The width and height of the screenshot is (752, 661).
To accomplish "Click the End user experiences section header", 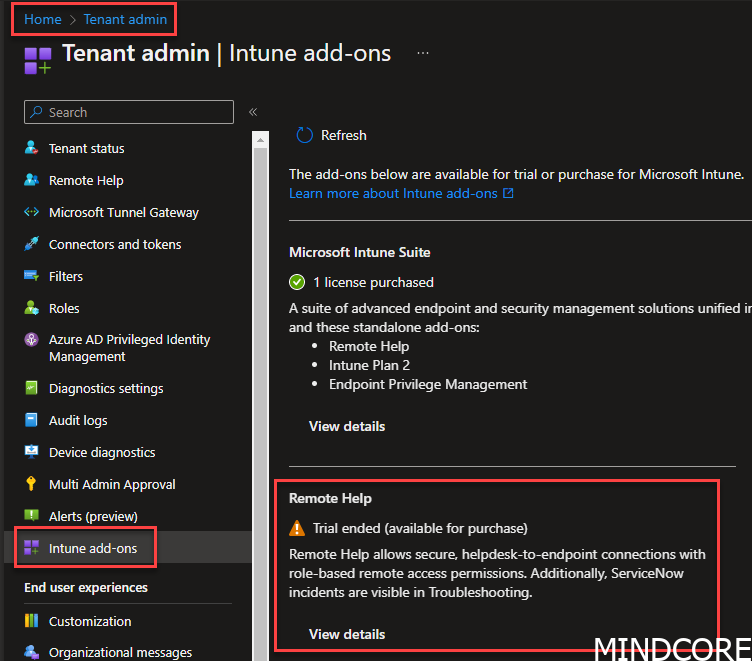I will click(86, 588).
